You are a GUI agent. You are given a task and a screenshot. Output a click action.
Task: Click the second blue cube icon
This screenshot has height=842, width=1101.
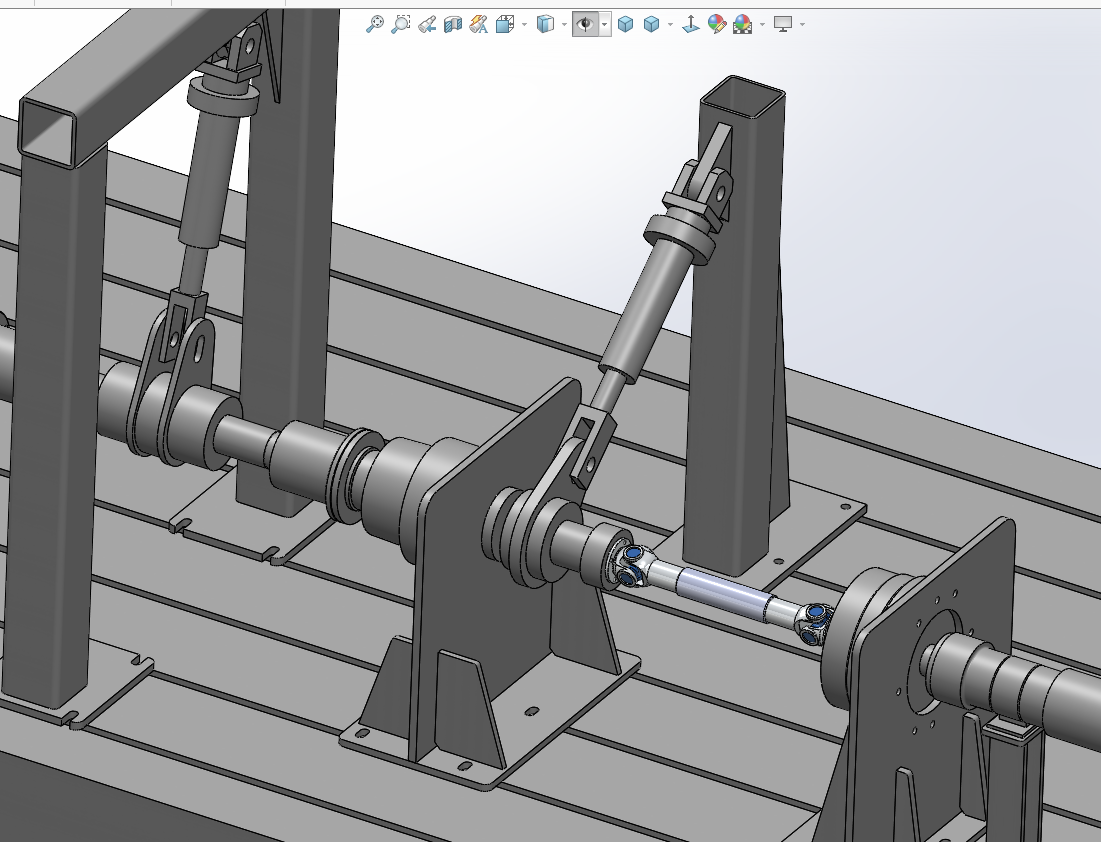(652, 25)
